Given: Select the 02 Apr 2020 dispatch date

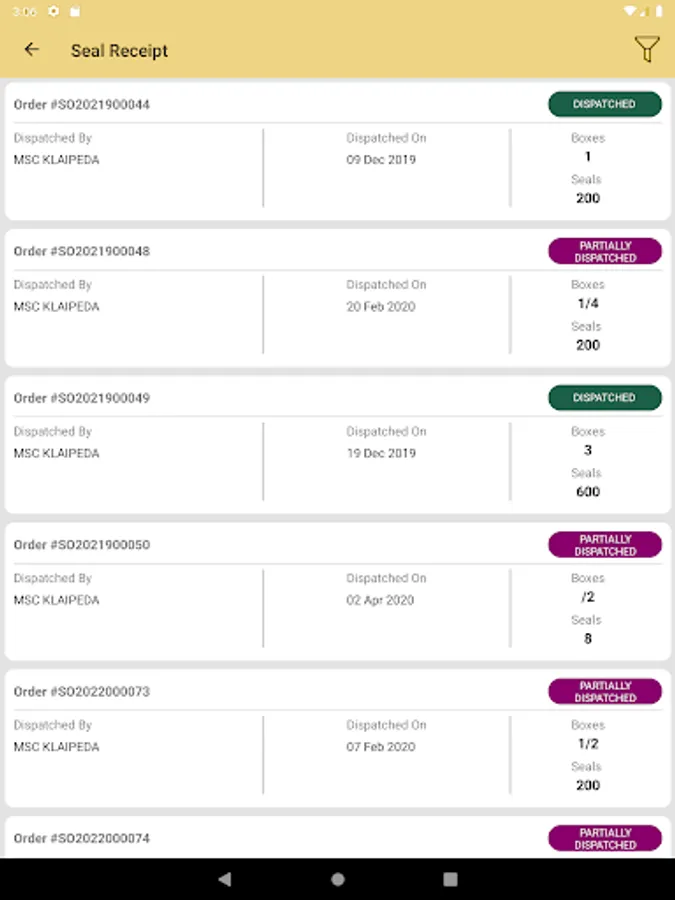Looking at the screenshot, I should (380, 601).
